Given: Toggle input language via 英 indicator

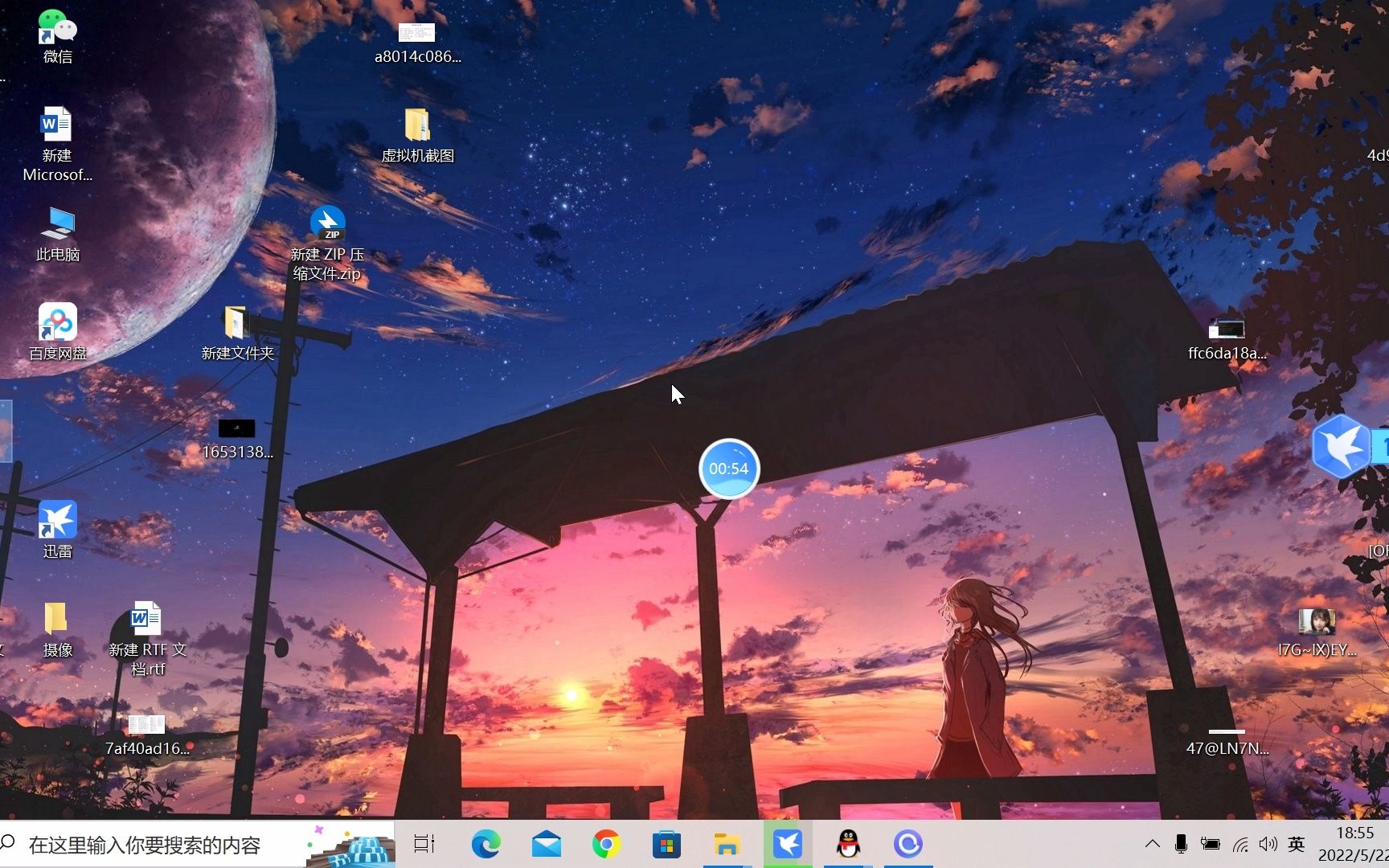Looking at the screenshot, I should coord(1295,844).
